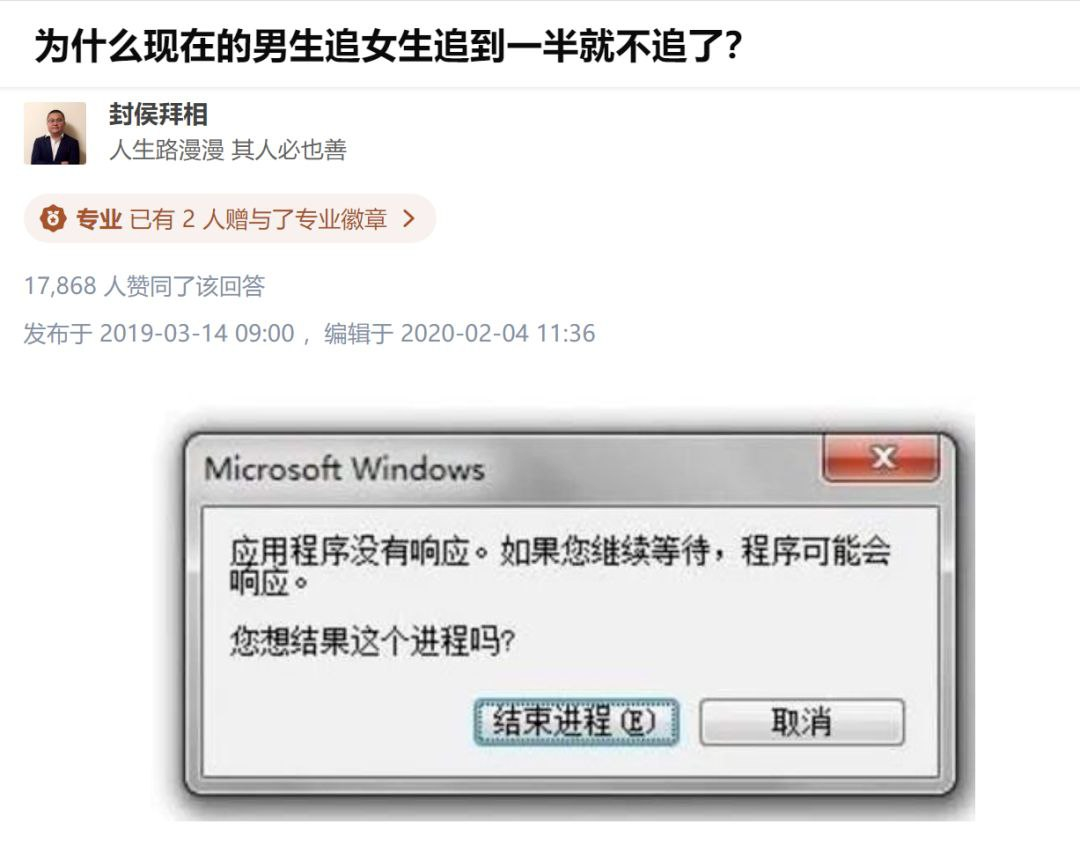1080x846 pixels.
Task: Click the 发布于 2019-03-14 09:00 timestamp
Action: click(159, 333)
